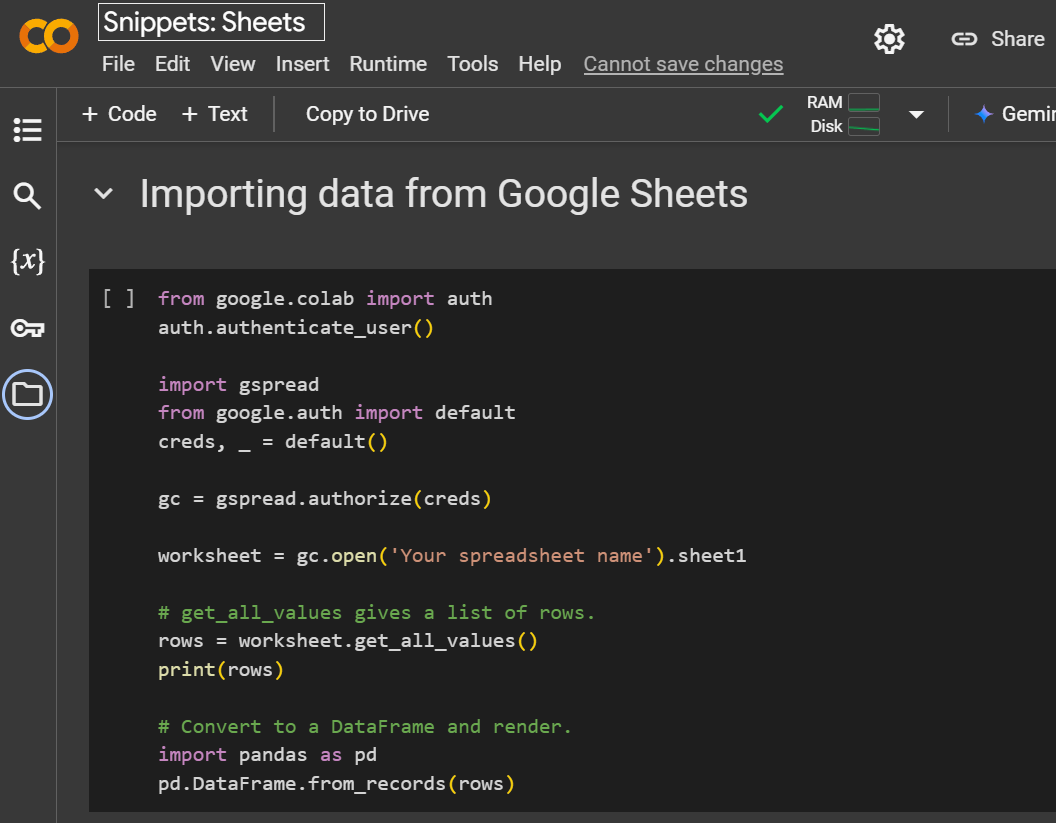
Task: Collapse the Importing data from Google Sheets section
Action: 103,194
